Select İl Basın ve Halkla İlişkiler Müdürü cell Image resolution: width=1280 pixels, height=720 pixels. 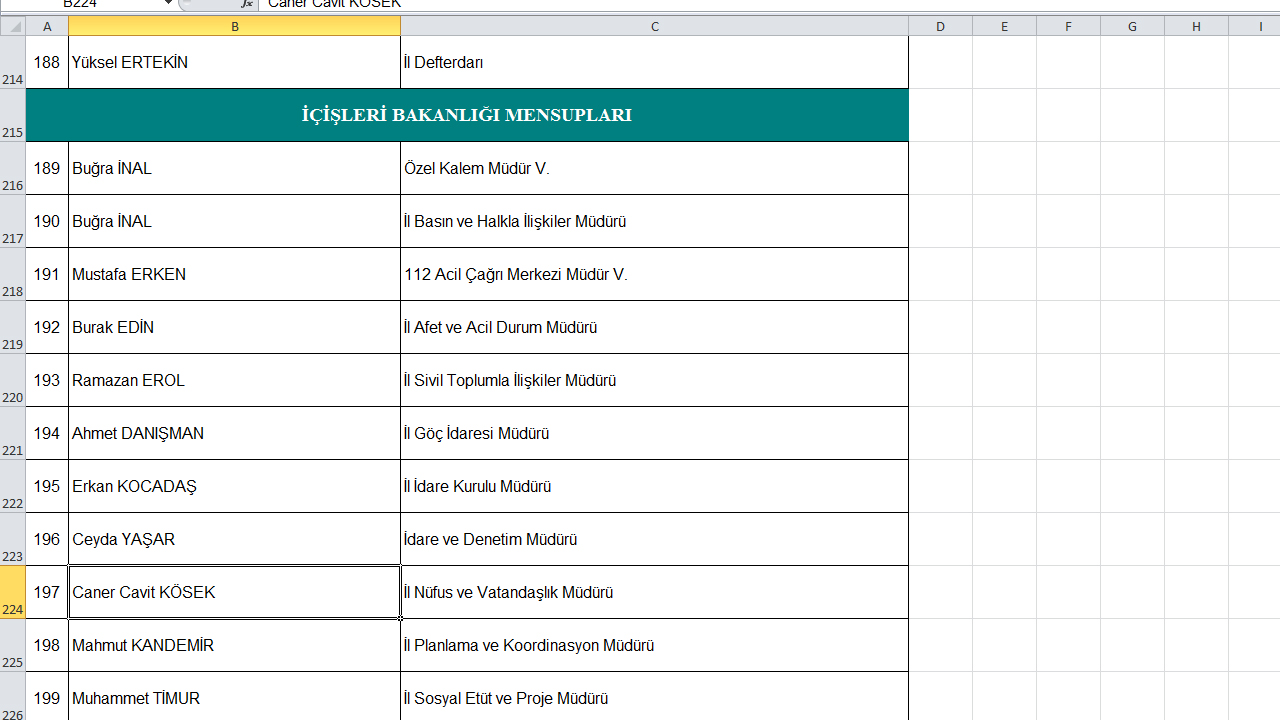click(x=654, y=221)
